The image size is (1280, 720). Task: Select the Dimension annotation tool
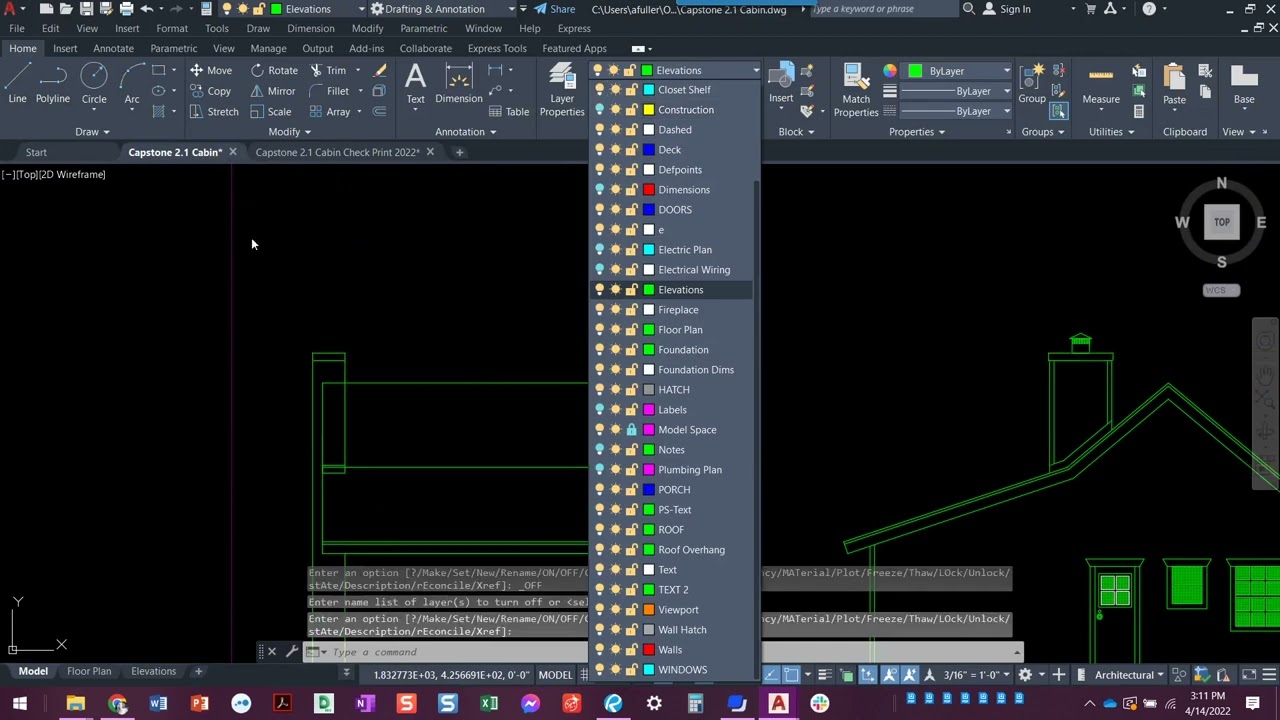click(459, 84)
